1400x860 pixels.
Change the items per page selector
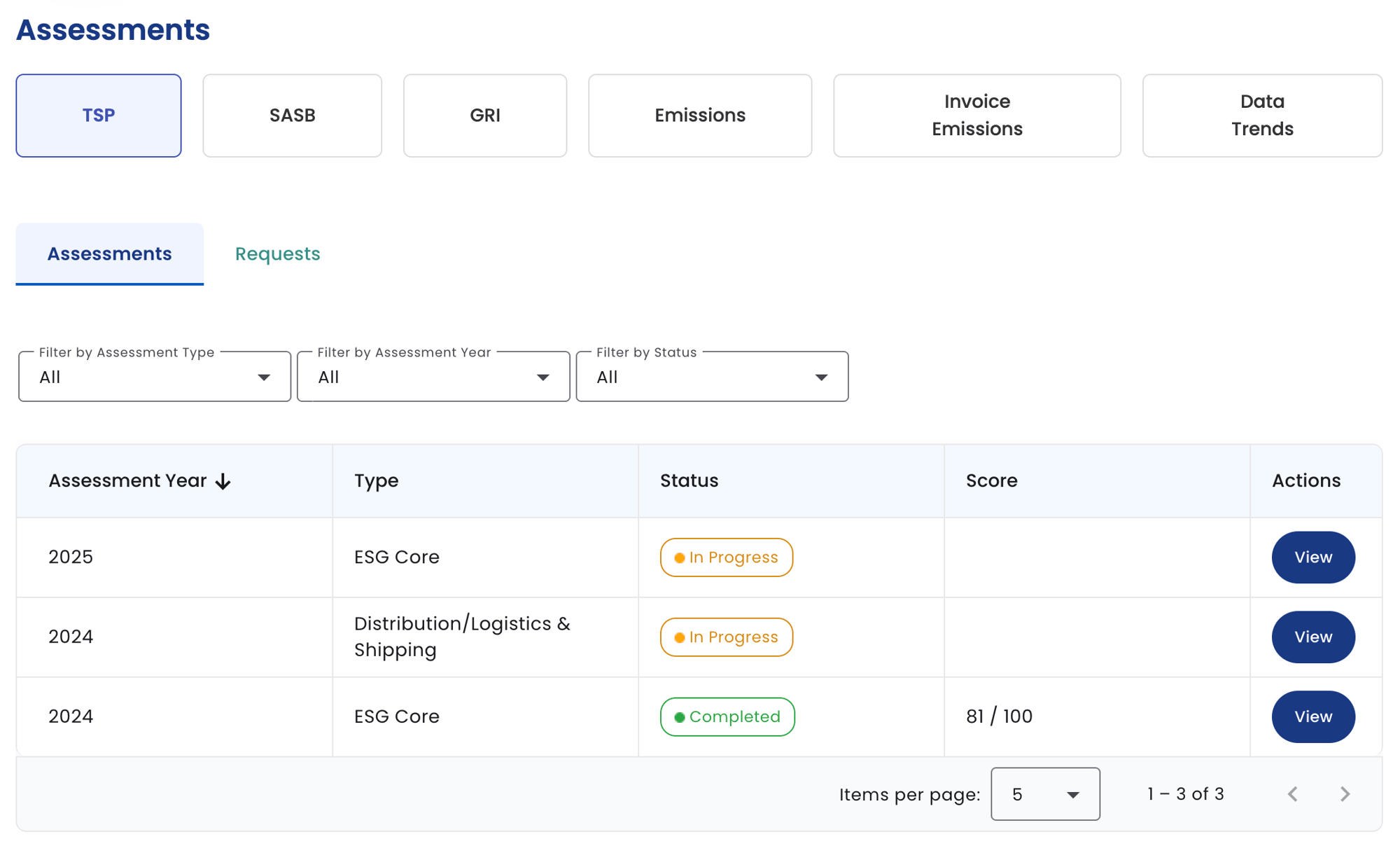point(1044,794)
